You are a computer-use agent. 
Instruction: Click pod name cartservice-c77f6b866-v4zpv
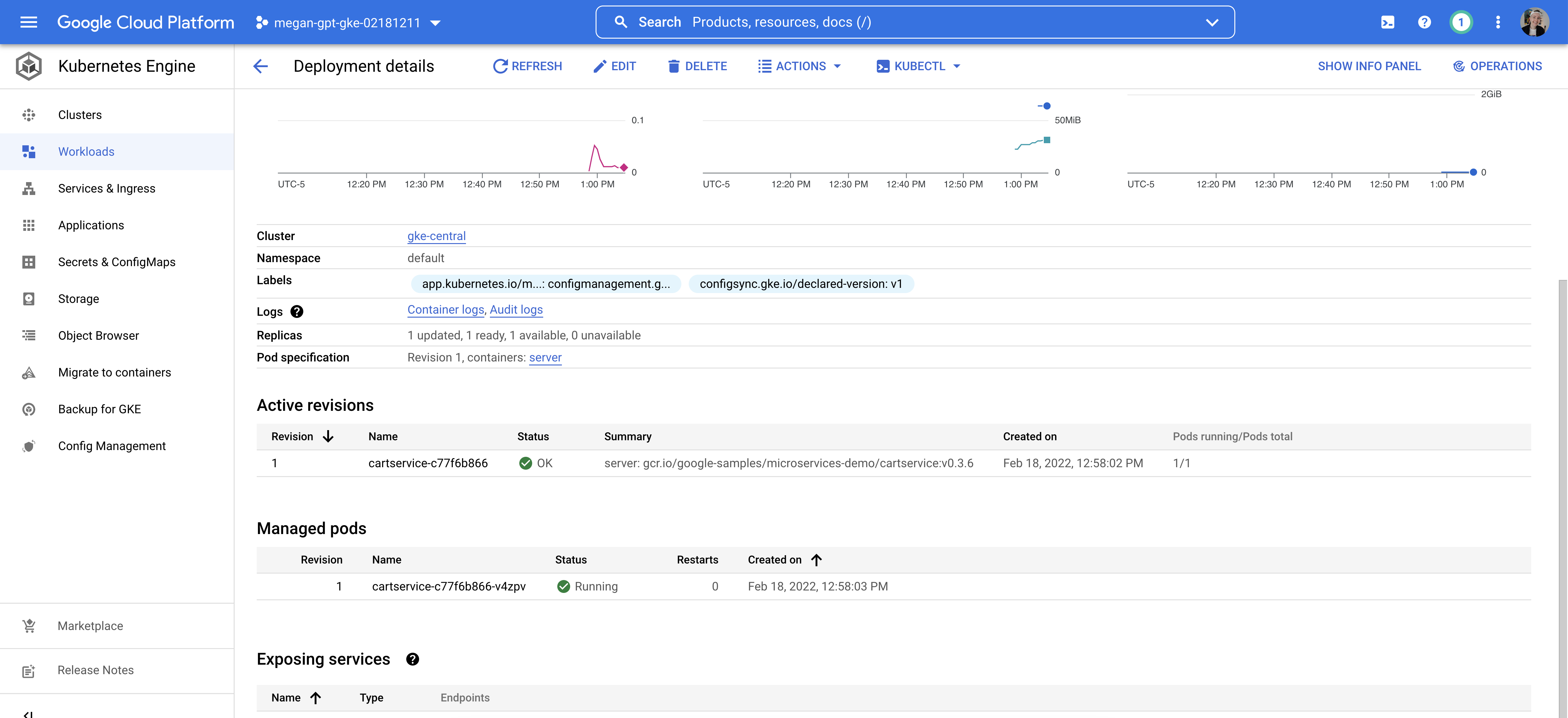coord(449,586)
